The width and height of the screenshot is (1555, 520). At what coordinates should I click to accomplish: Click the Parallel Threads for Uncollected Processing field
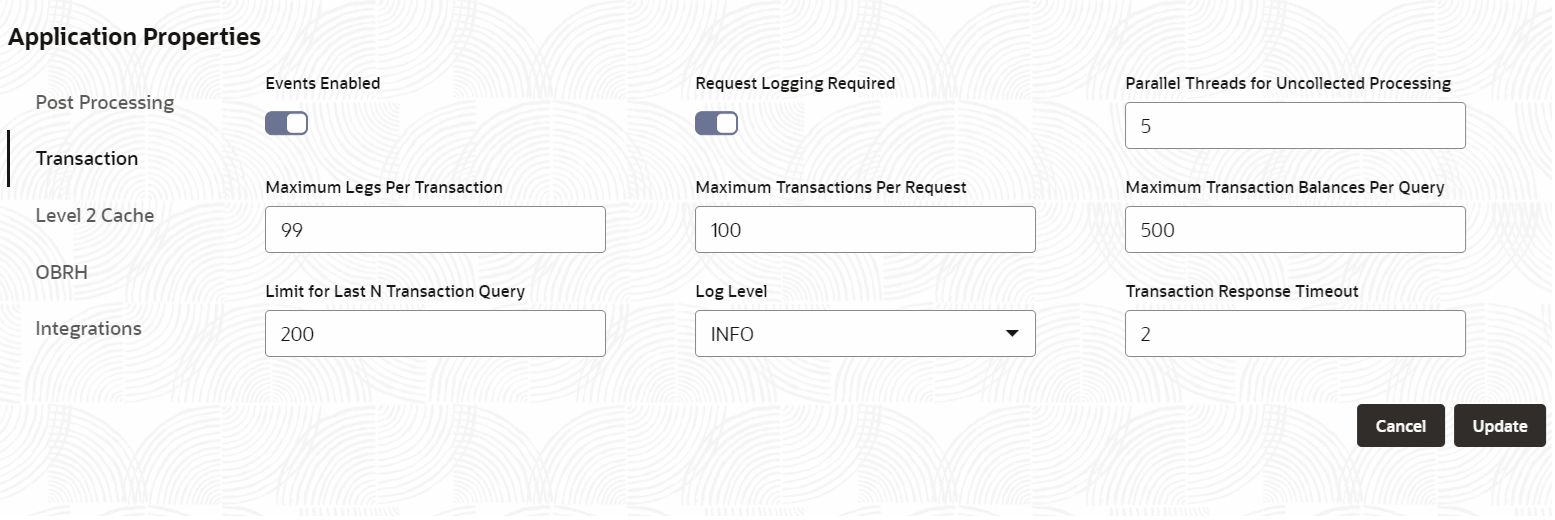pos(1294,126)
